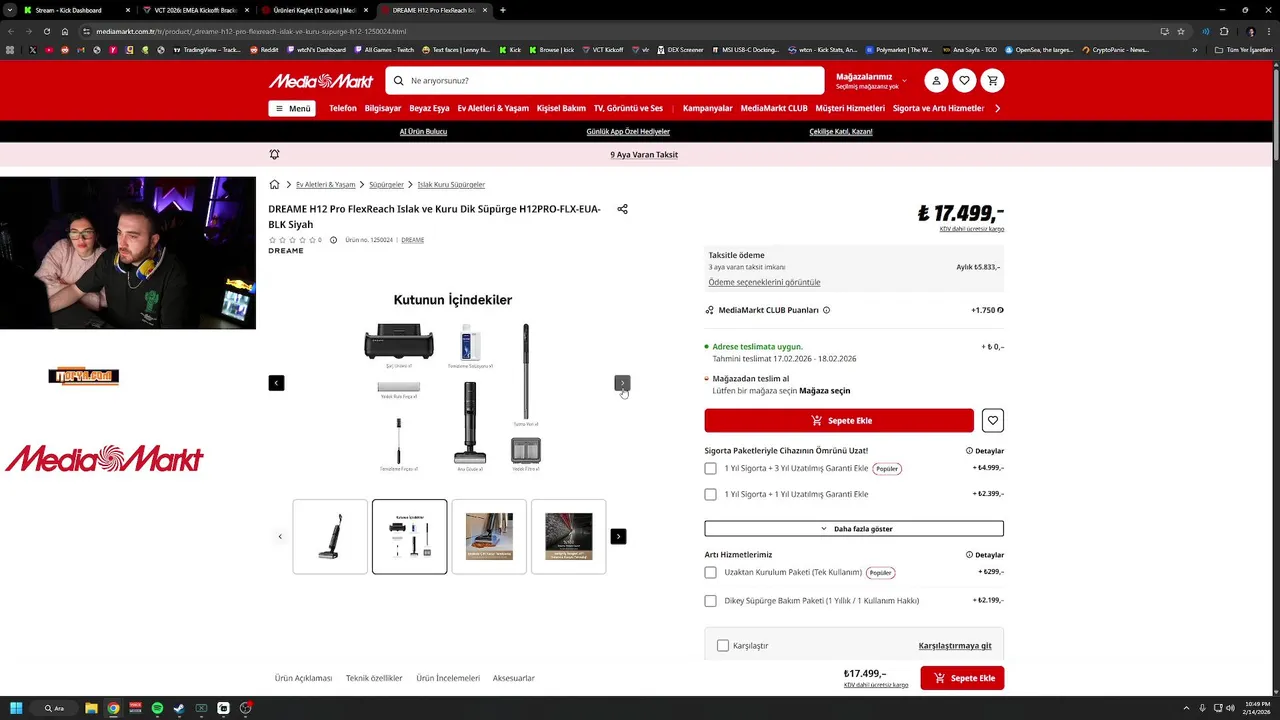Tick the Karşılaştır checkbox
Screen dimensions: 1280x720
723,646
